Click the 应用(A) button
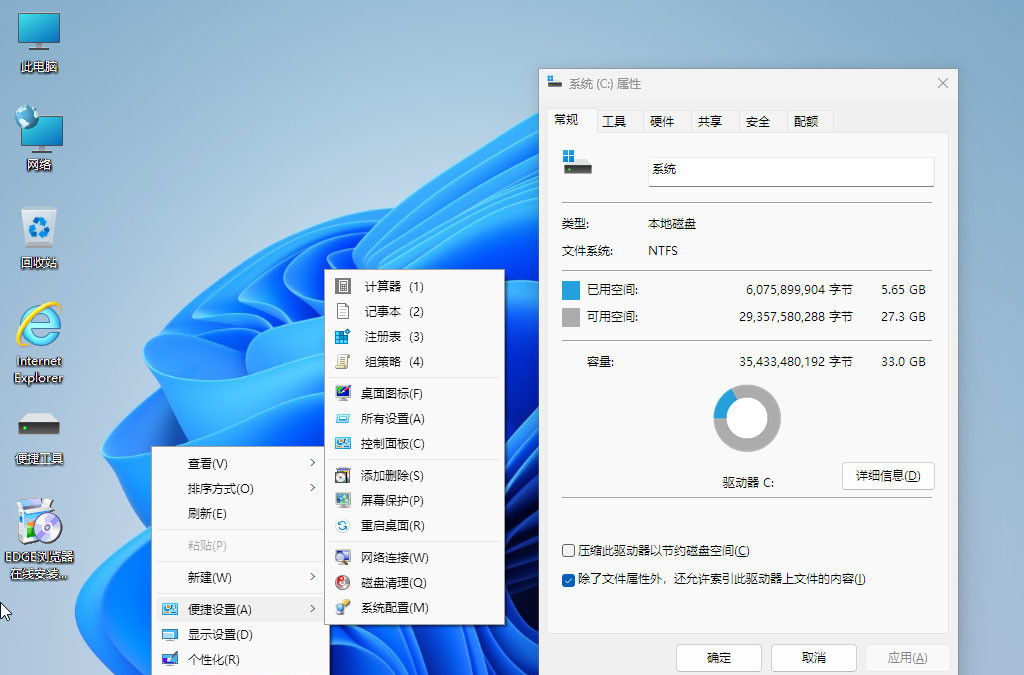 coord(907,657)
